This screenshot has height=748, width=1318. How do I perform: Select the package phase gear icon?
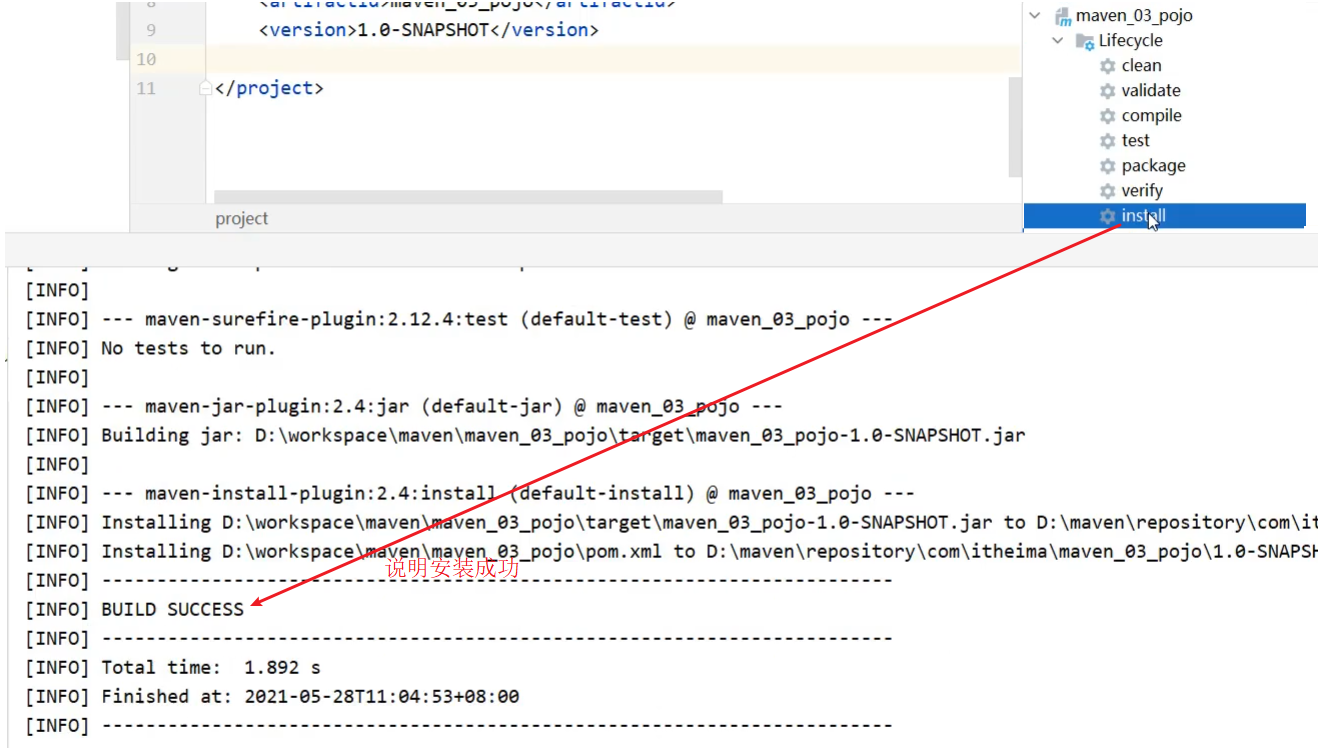pyautogui.click(x=1107, y=166)
